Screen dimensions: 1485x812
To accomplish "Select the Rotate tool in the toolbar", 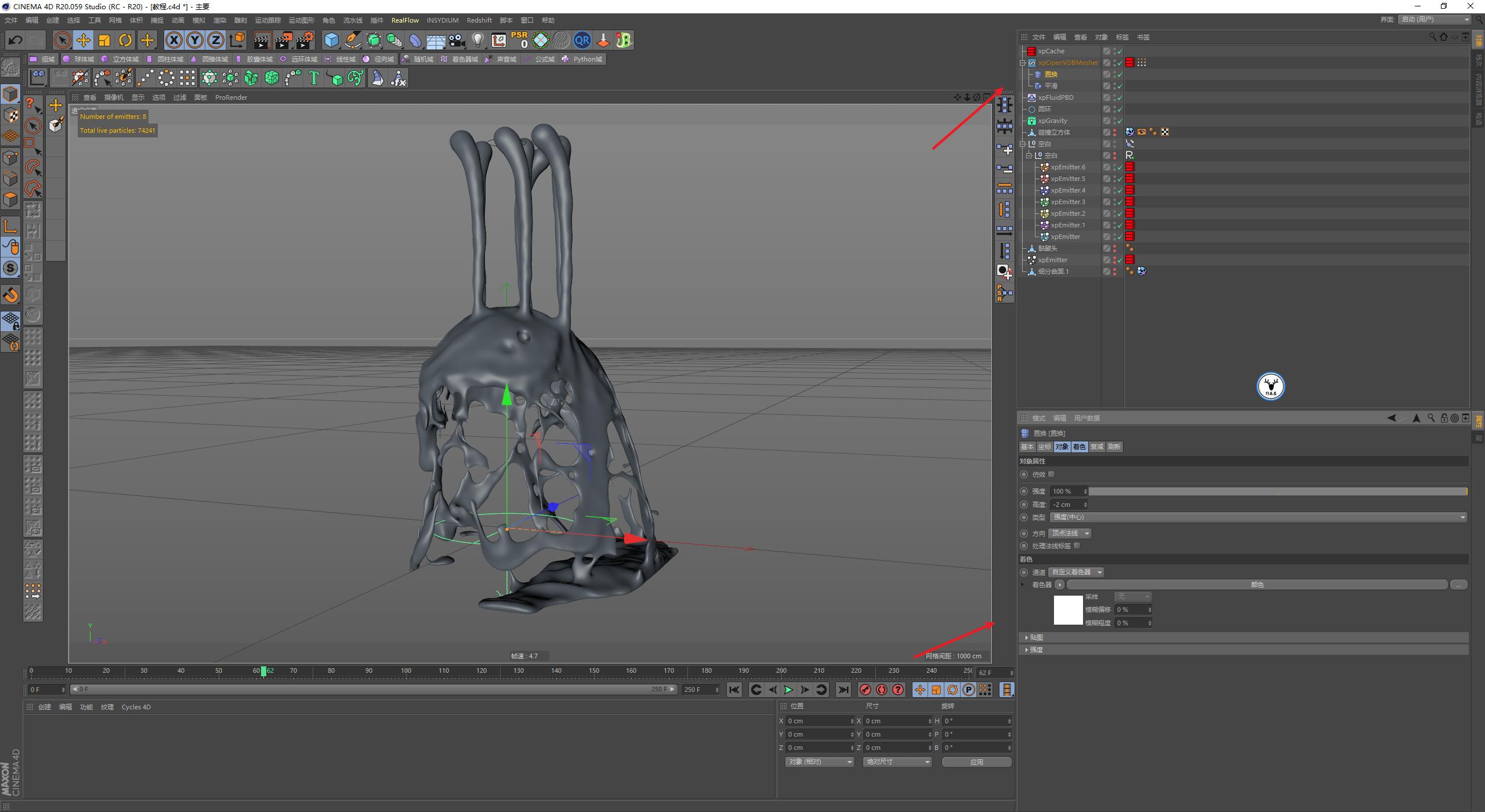I will 125,40.
